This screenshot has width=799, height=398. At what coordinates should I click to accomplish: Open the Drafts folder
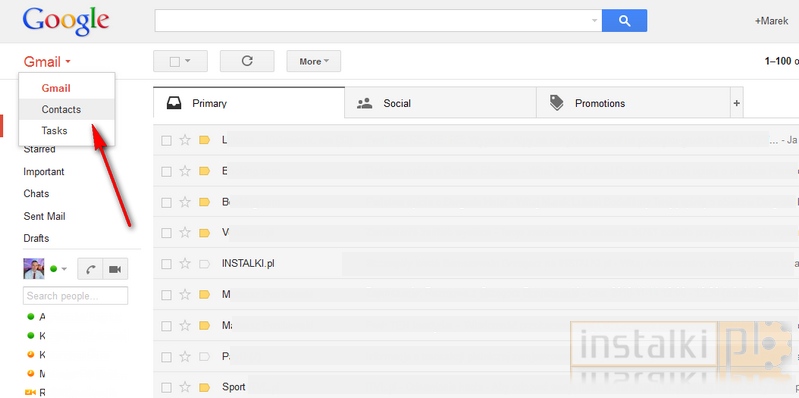pyautogui.click(x=36, y=238)
